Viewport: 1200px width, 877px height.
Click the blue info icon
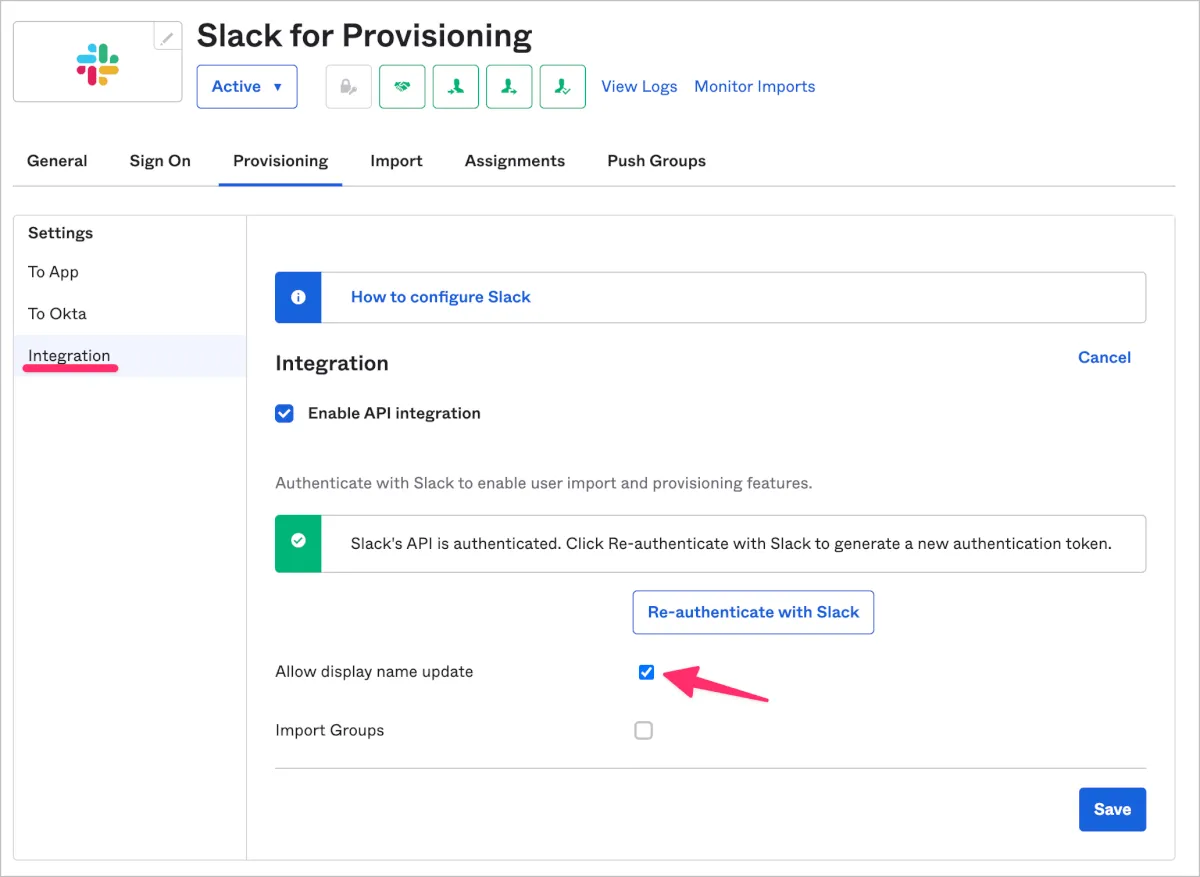(x=298, y=298)
